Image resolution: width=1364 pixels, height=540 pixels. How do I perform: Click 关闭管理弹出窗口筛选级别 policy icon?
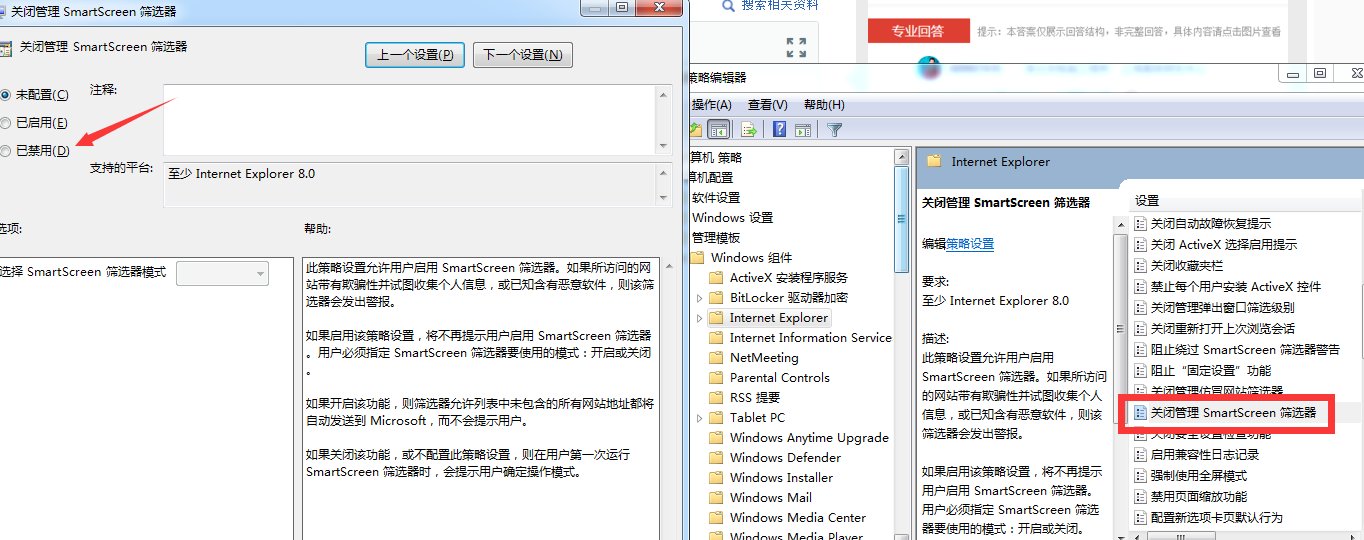(x=1141, y=307)
